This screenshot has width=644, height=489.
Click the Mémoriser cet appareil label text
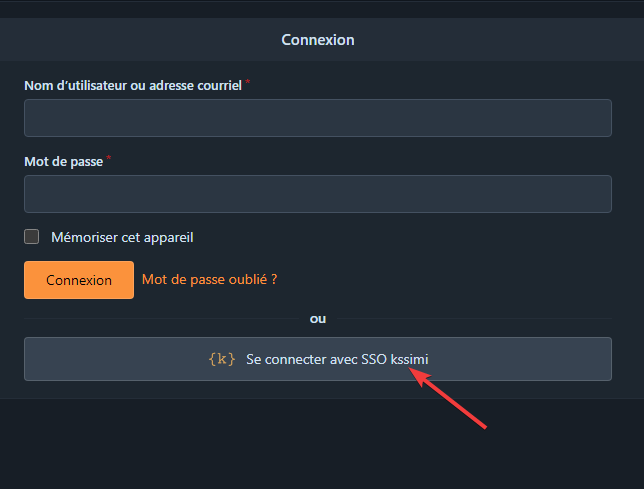point(122,238)
